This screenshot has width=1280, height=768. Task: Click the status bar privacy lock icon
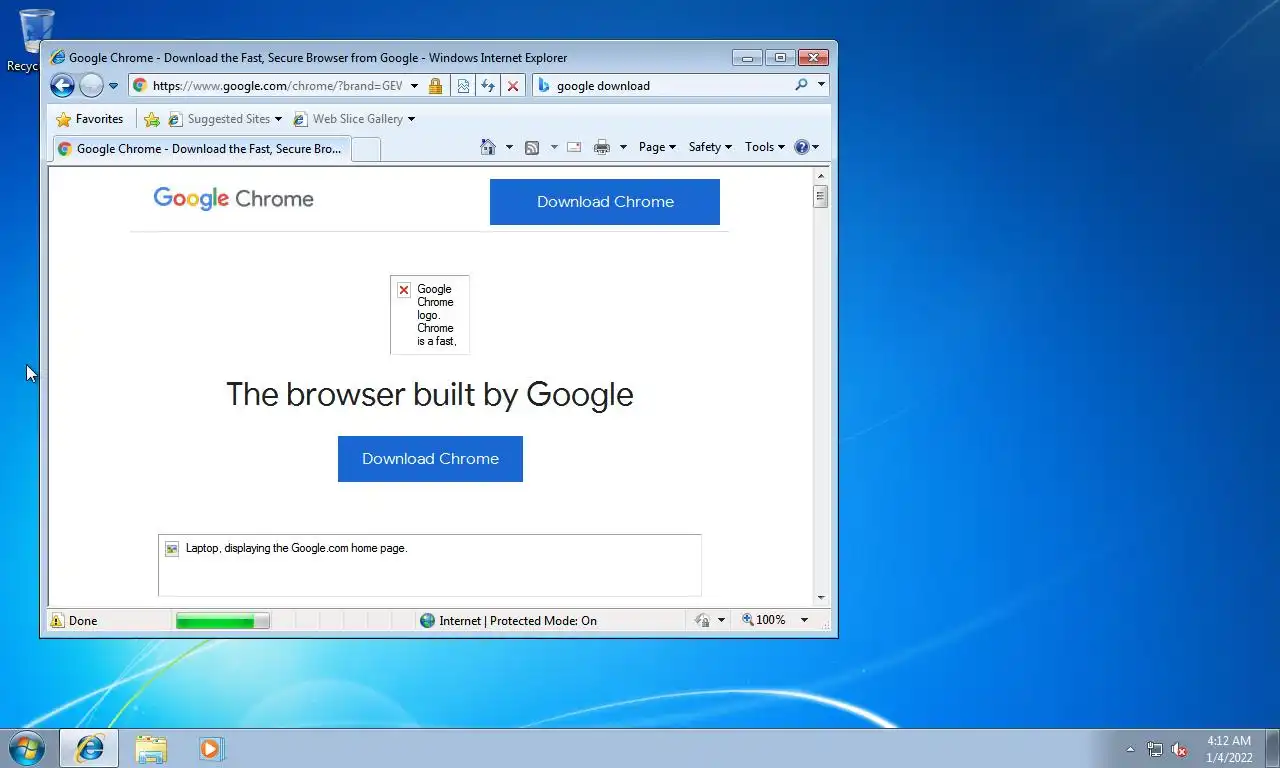click(703, 621)
